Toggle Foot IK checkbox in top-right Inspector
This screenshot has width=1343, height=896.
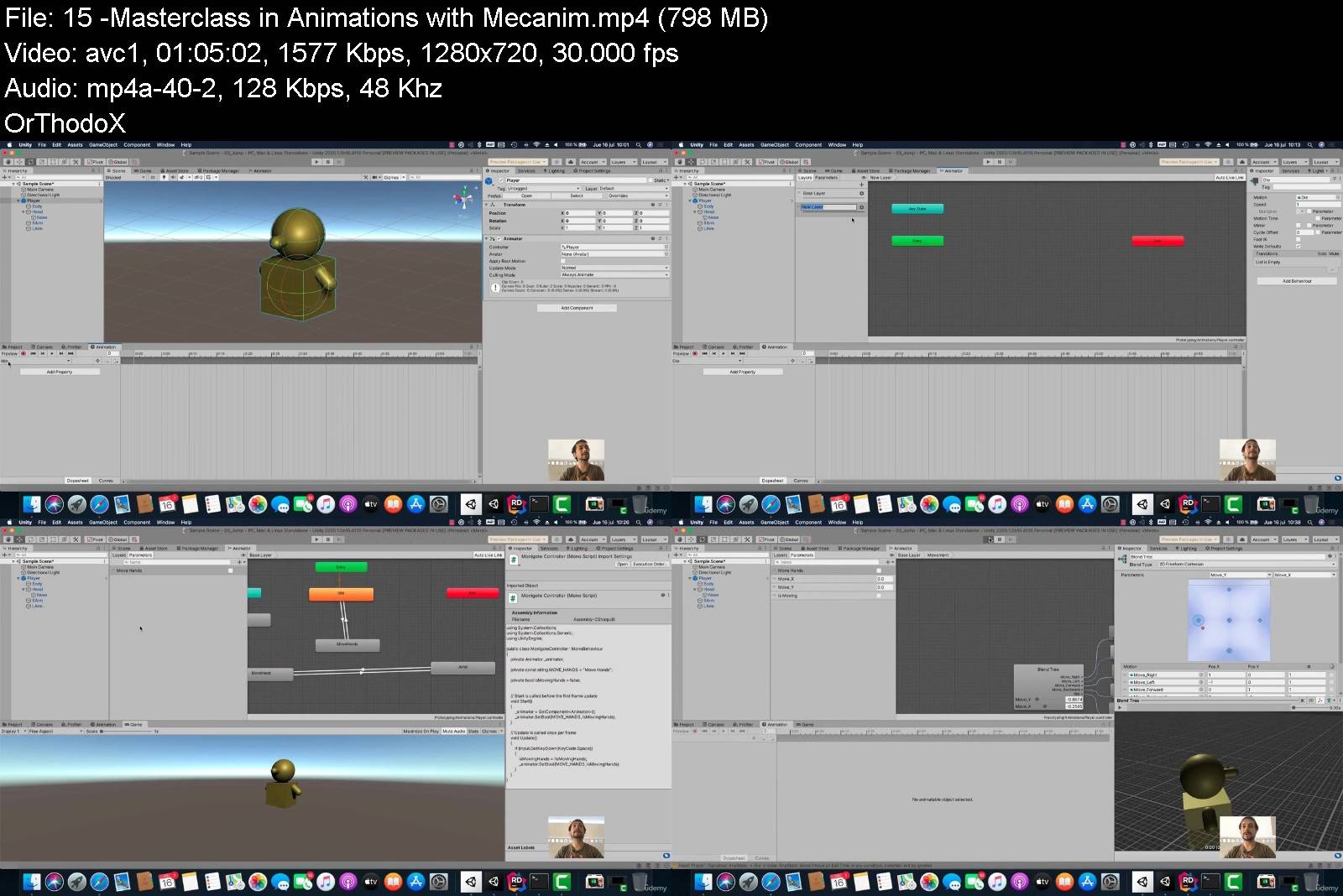tap(1298, 240)
